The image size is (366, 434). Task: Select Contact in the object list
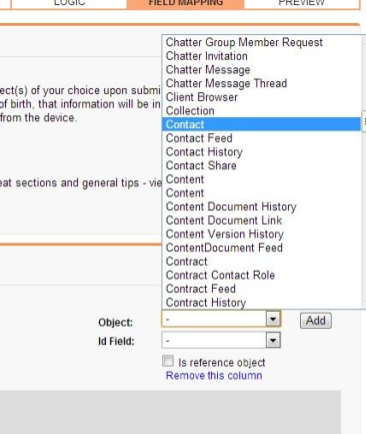[x=261, y=124]
